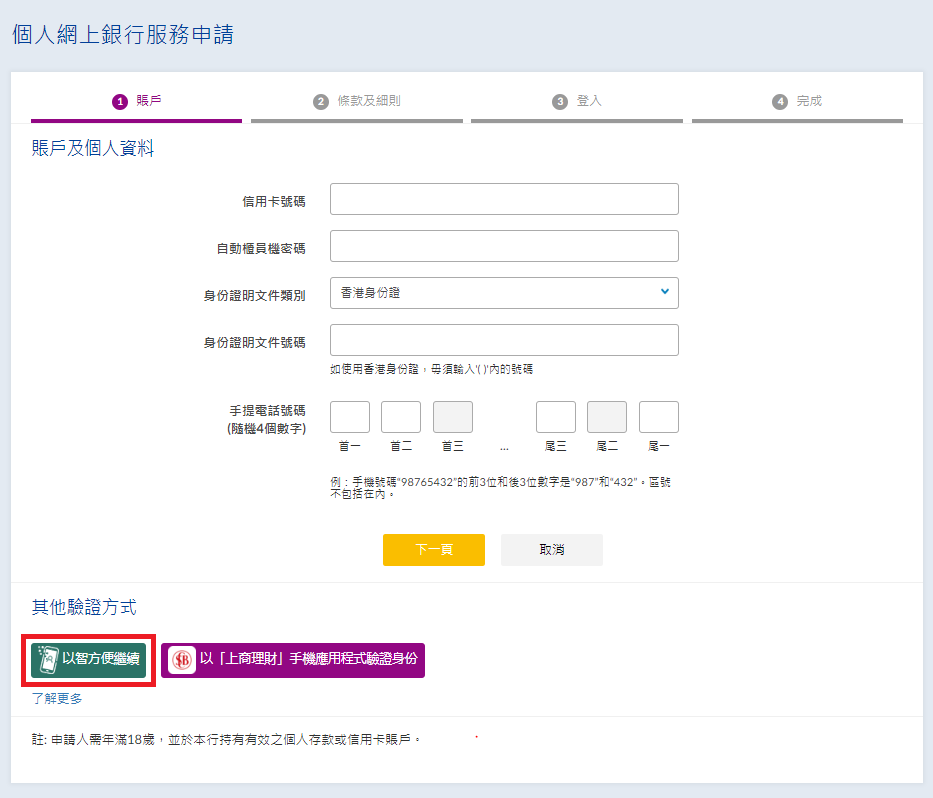Select the 條款及細則 step tab
933x798 pixels.
pyautogui.click(x=368, y=101)
